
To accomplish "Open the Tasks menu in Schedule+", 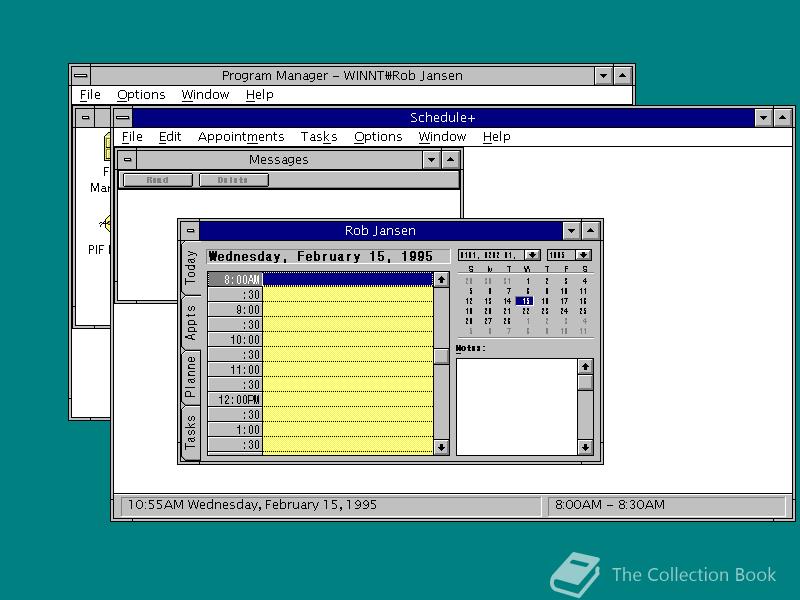I will pos(319,137).
